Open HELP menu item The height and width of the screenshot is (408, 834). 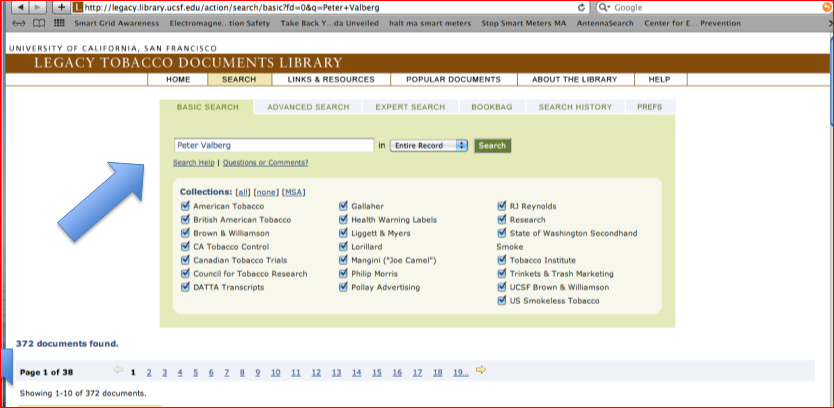pos(660,79)
